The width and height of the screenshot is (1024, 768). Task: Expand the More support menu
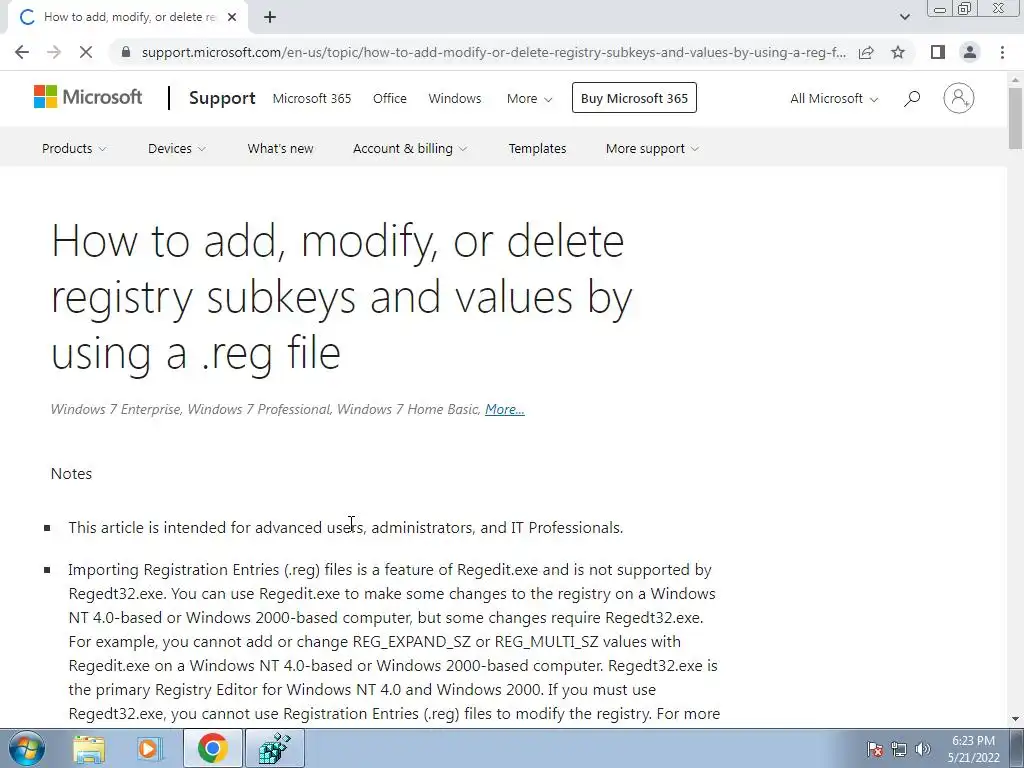coord(652,148)
